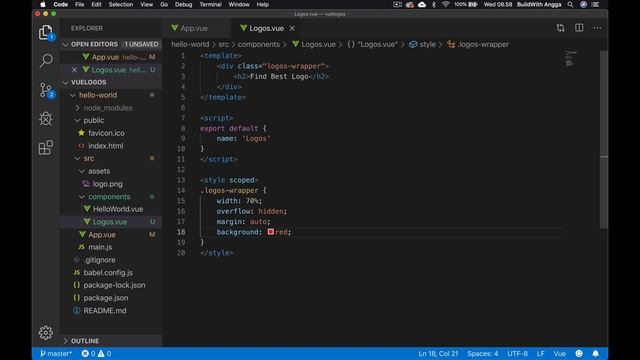The image size is (640, 360).
Task: Open App.vue in Open Editors list
Action: [x=111, y=57]
